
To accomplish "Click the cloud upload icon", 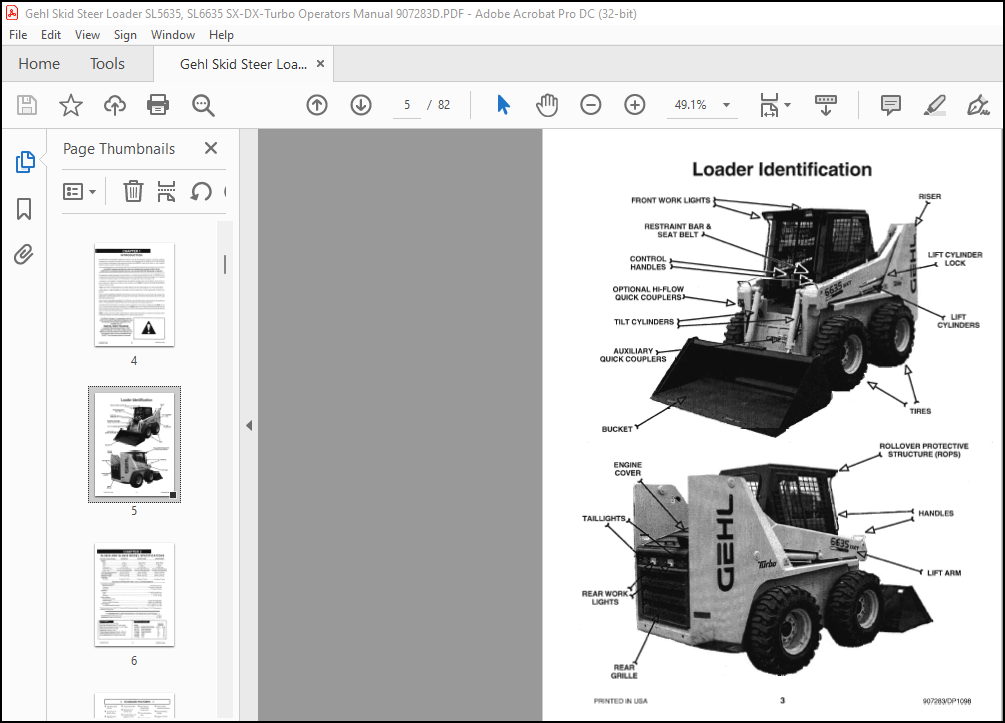I will (115, 105).
